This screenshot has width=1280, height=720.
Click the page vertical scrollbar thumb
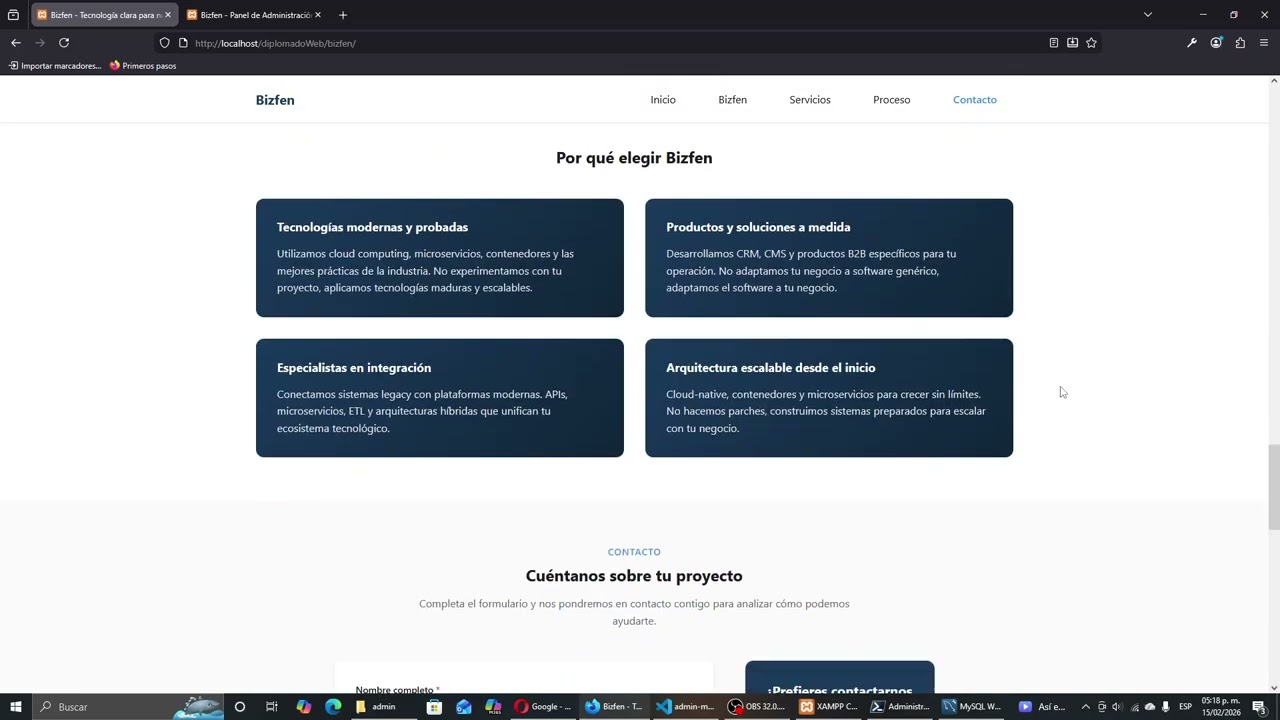coord(1273,487)
